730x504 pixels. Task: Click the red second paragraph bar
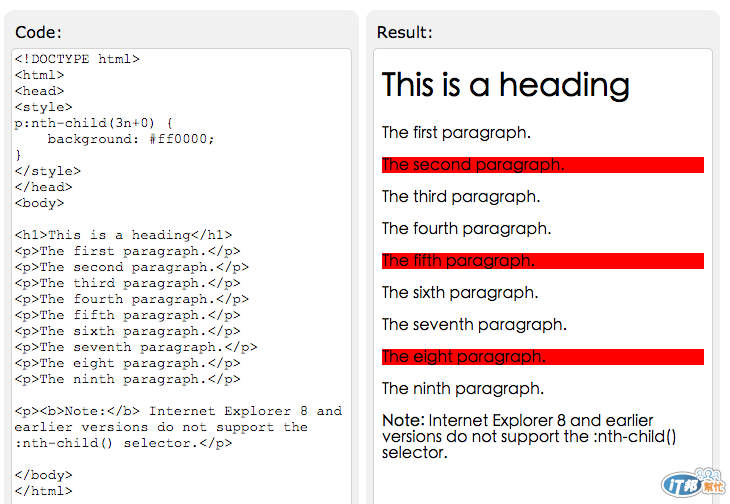pos(542,165)
